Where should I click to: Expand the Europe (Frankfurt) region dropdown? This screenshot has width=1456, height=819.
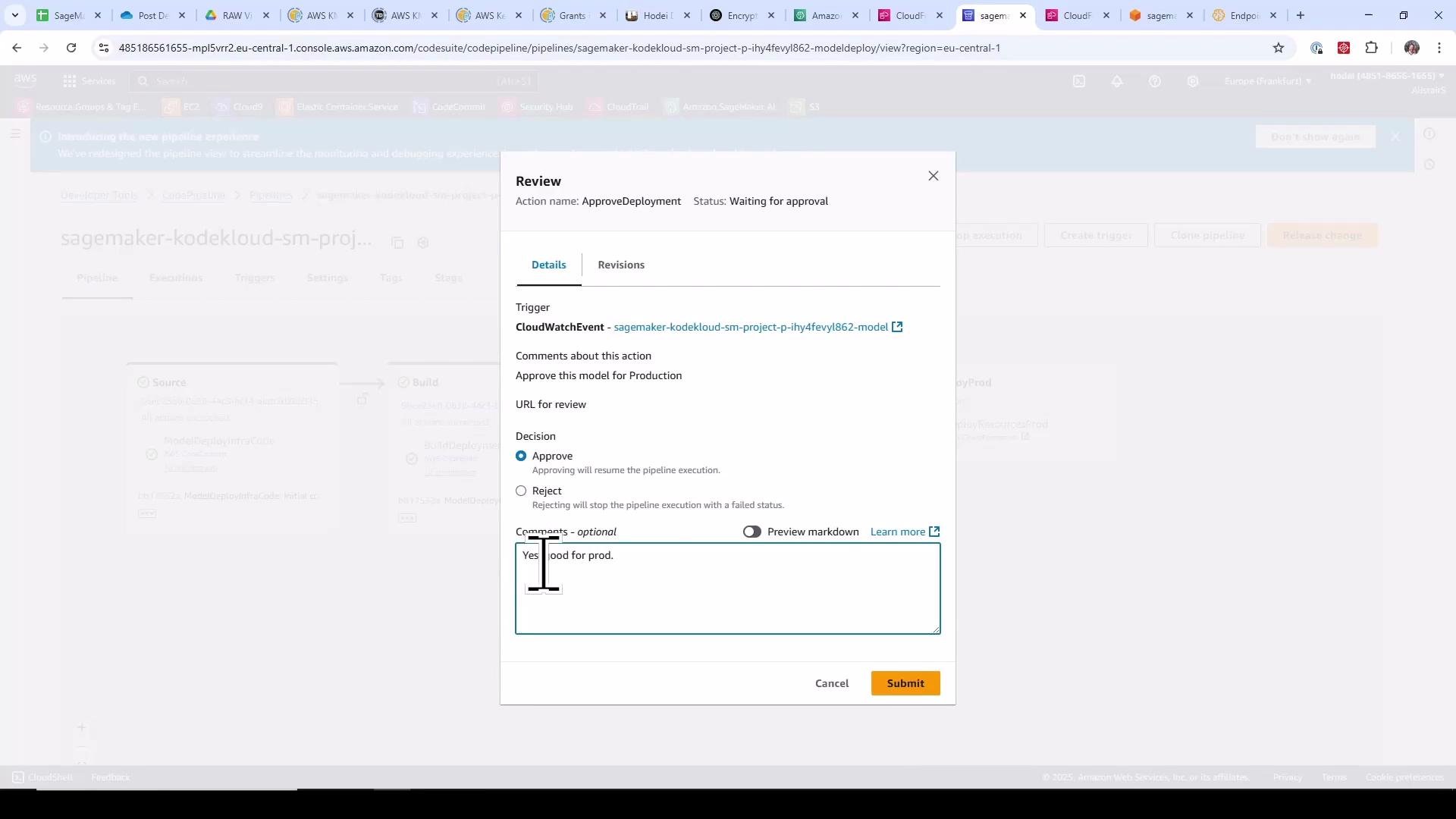pos(1268,81)
